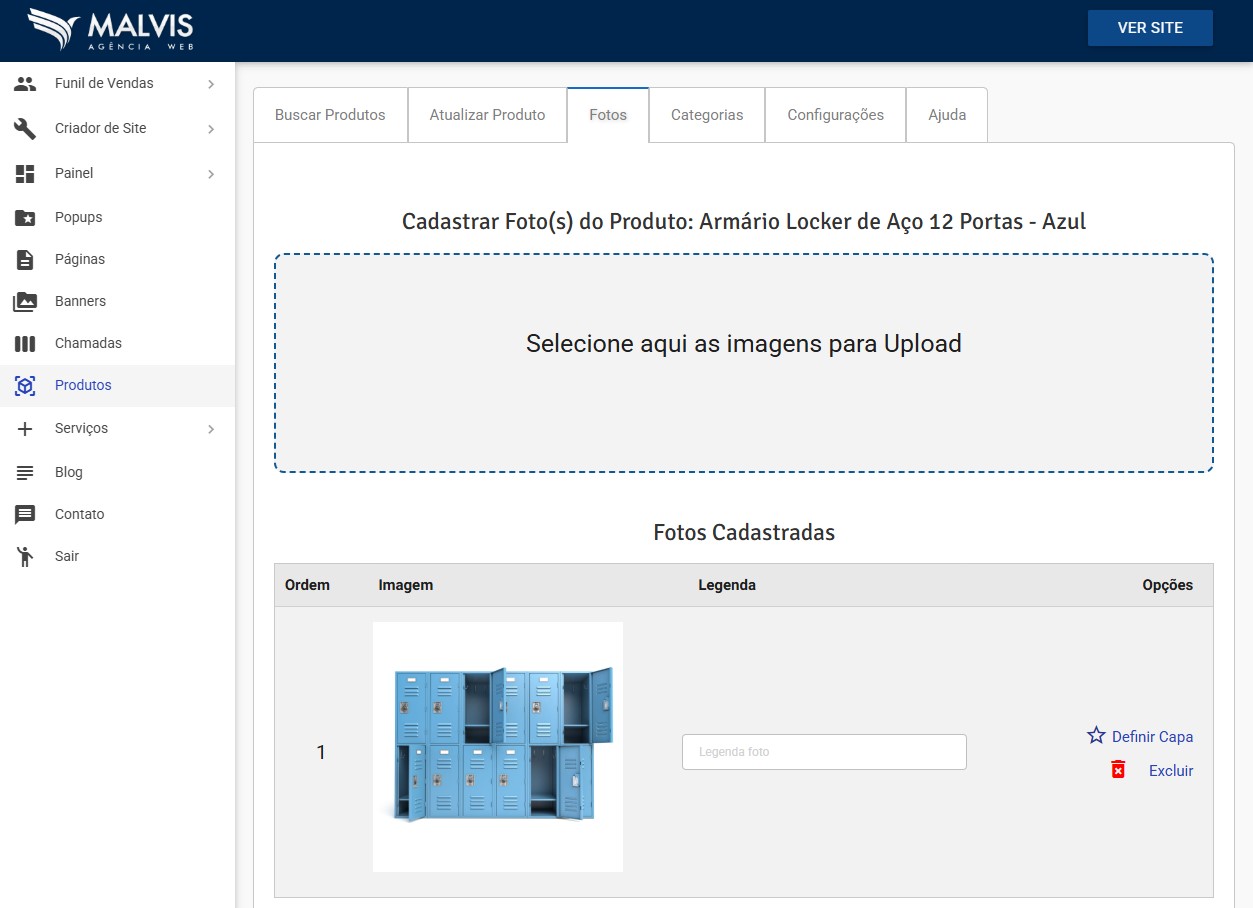Open Contato in the sidebar
The height and width of the screenshot is (908, 1253).
click(x=117, y=514)
